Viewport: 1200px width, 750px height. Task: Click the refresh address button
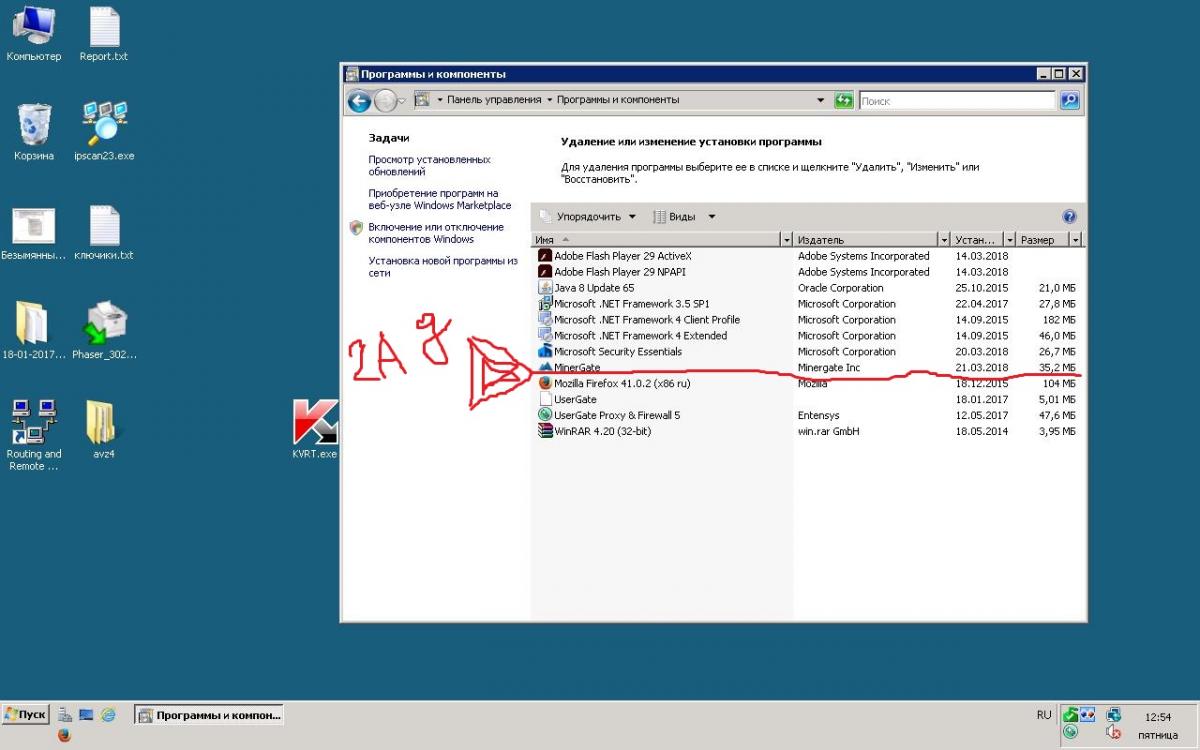click(844, 100)
